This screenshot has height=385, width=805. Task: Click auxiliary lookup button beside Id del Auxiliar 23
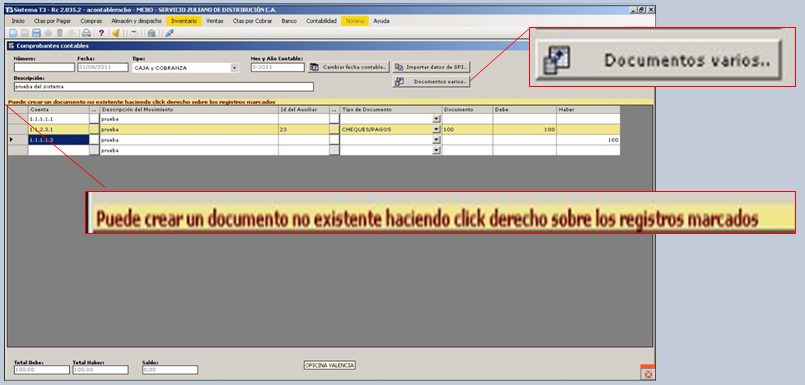click(x=334, y=129)
